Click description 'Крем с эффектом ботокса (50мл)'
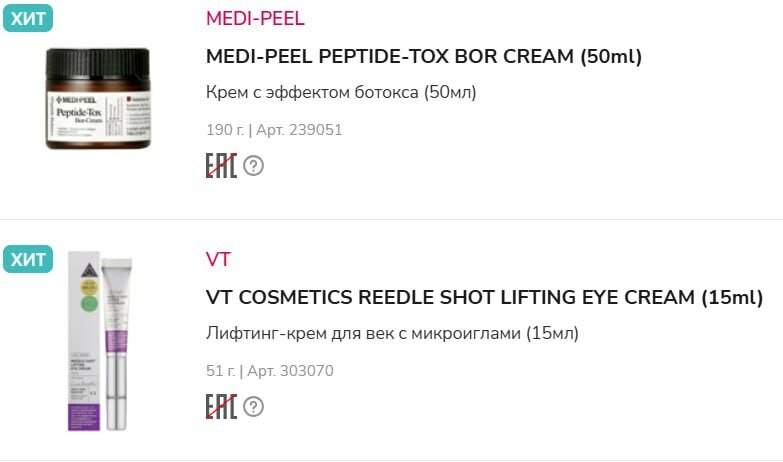The width and height of the screenshot is (783, 462). [x=341, y=93]
